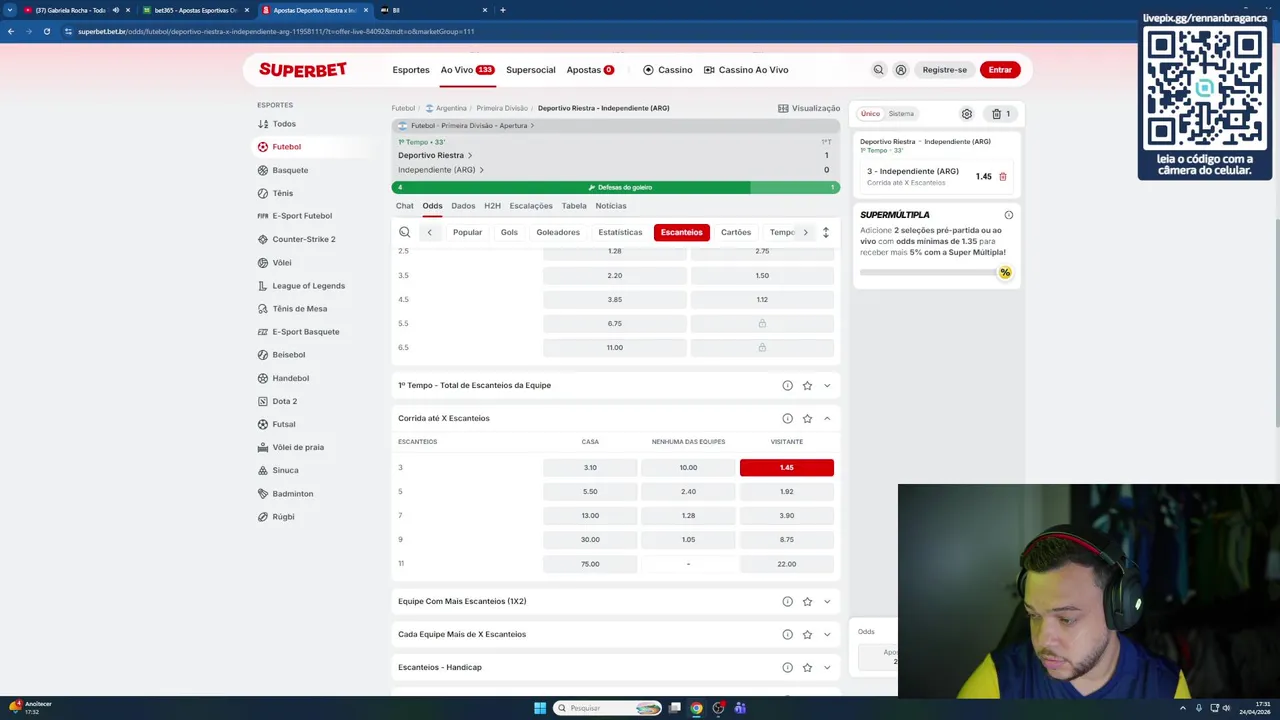Expand Cada Equipe Mais de X Escanteios
Viewport: 1280px width, 720px height.
(x=827, y=634)
